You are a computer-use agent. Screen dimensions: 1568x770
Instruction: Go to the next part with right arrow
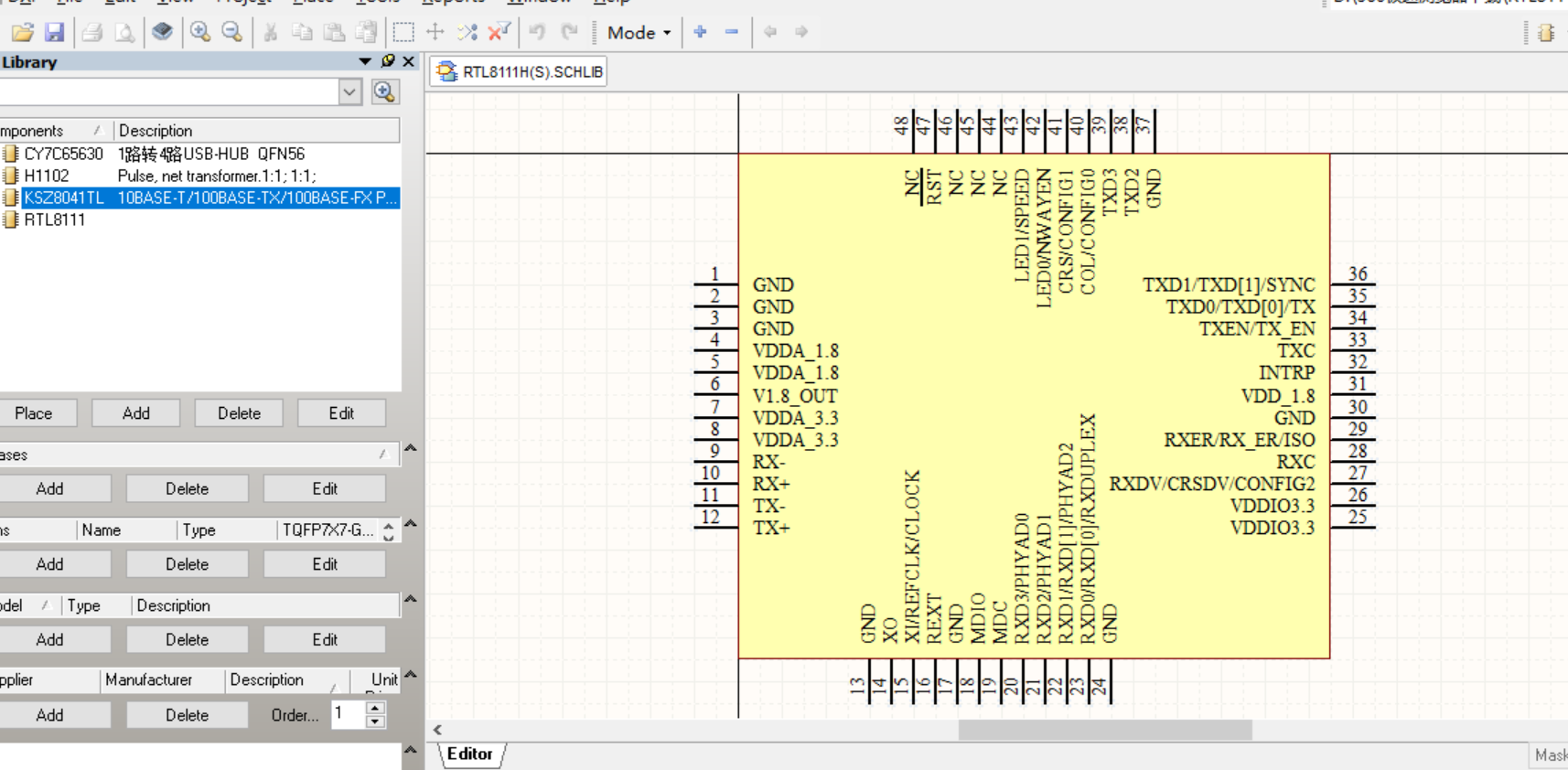[801, 32]
